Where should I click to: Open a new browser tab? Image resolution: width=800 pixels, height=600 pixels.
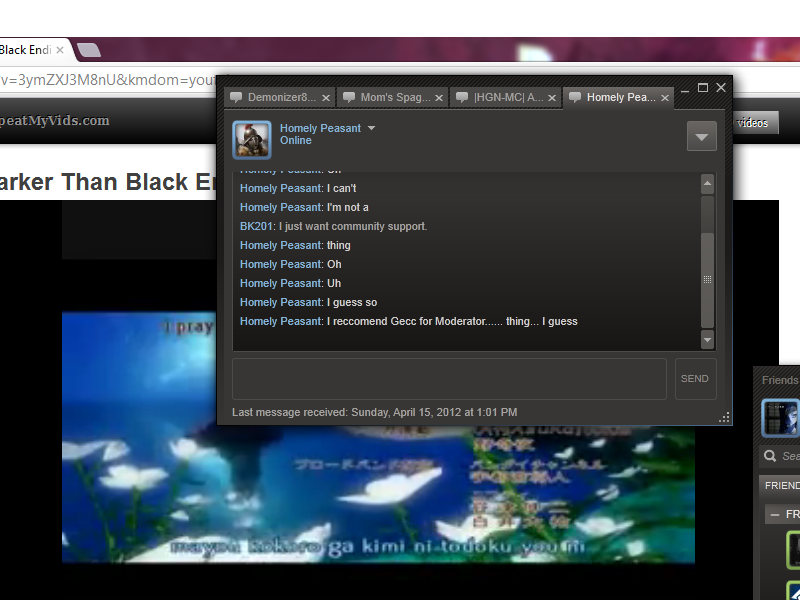click(89, 50)
